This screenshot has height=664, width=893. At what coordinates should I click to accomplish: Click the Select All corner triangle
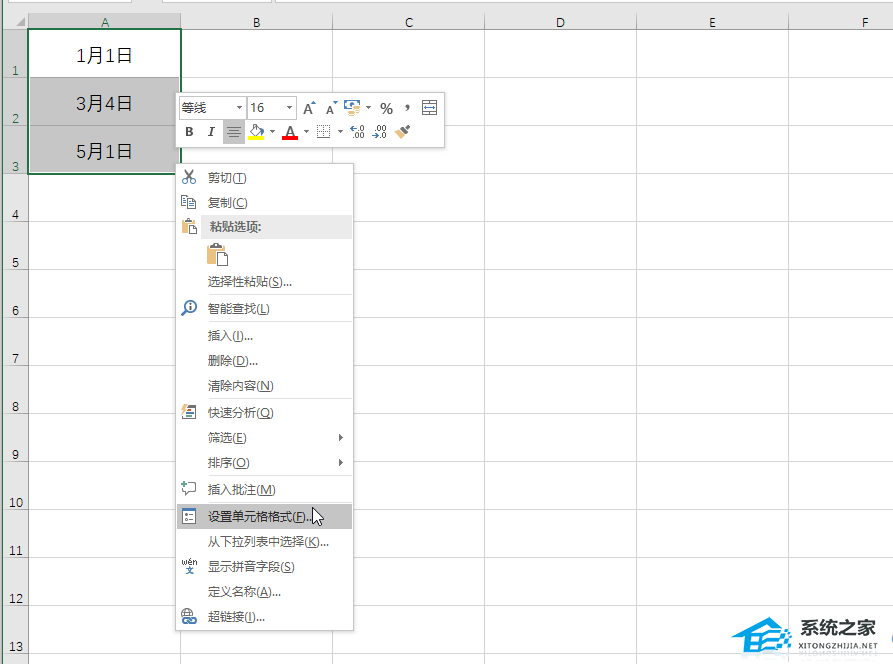tap(20, 22)
